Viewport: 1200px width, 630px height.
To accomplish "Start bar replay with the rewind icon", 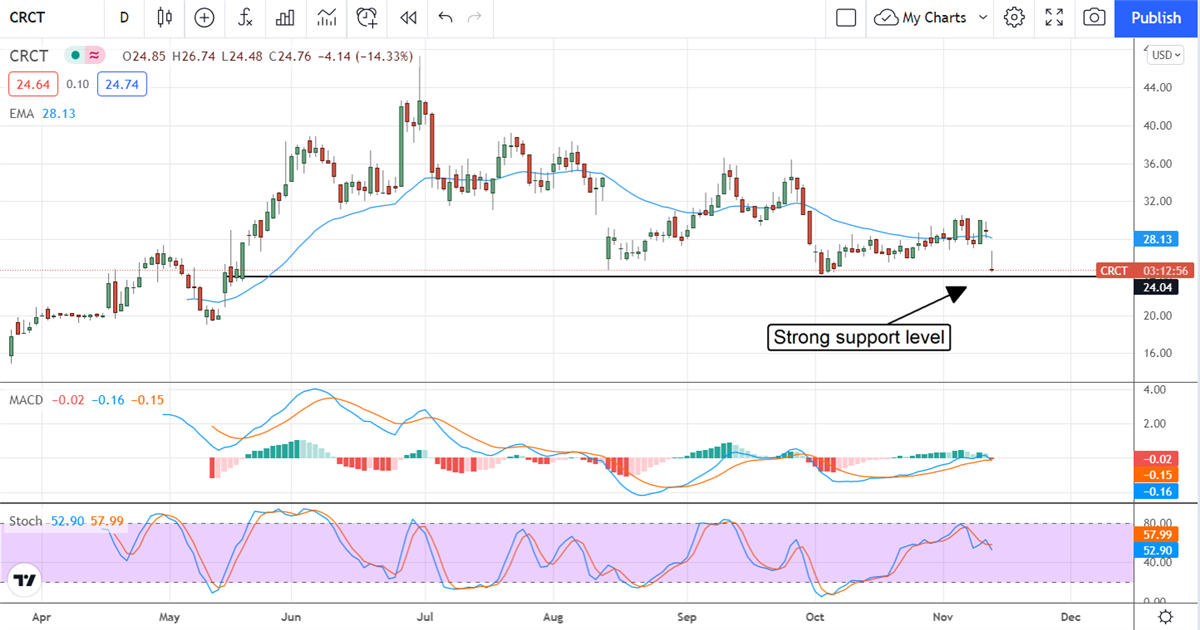I will [x=408, y=18].
